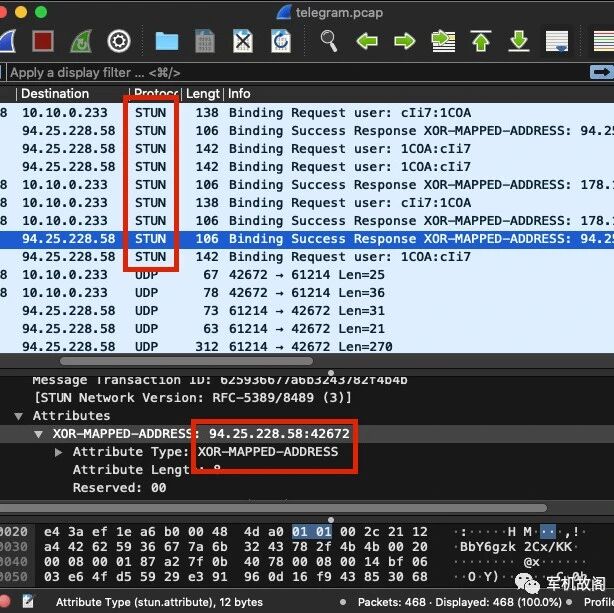Jump to last packet arrow
This screenshot has height=613, width=614.
point(519,41)
